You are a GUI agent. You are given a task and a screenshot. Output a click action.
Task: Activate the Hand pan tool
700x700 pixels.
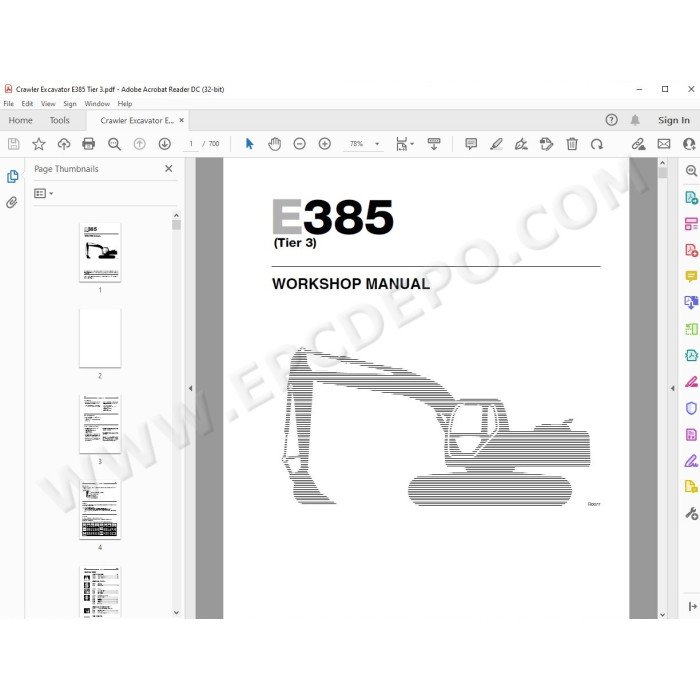(x=275, y=144)
